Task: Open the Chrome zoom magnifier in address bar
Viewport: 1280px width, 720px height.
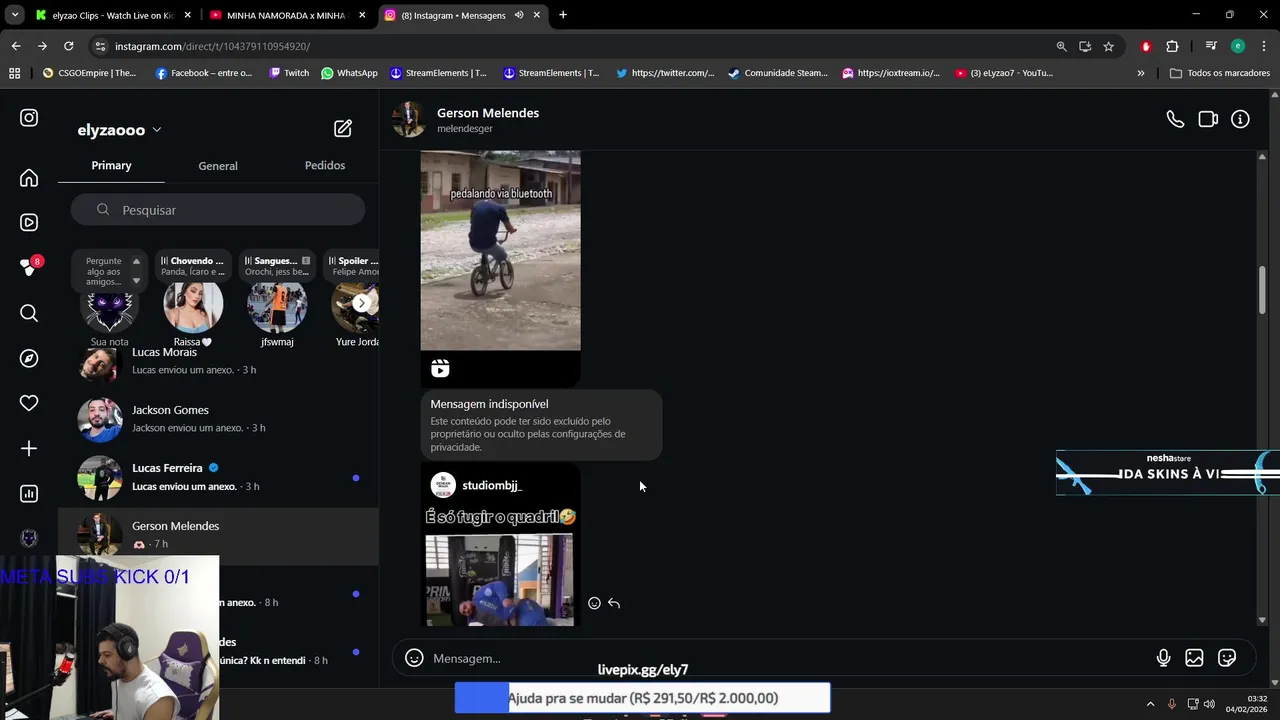Action: pyautogui.click(x=1061, y=46)
